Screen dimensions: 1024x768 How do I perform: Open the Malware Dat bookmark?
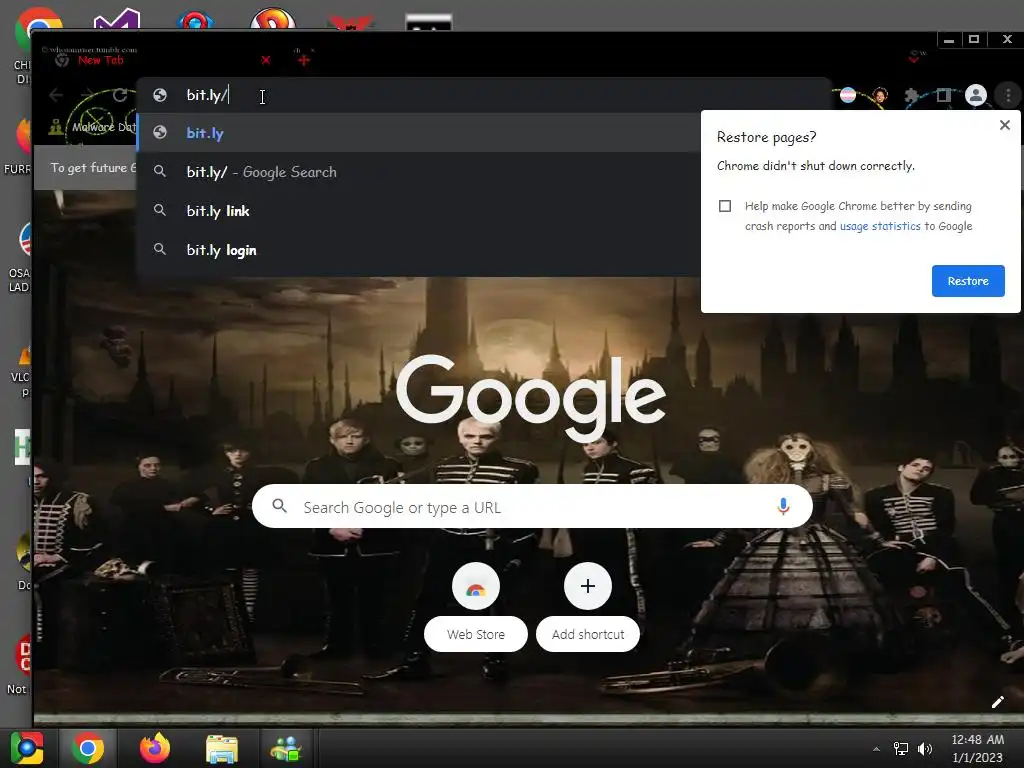[x=91, y=127]
